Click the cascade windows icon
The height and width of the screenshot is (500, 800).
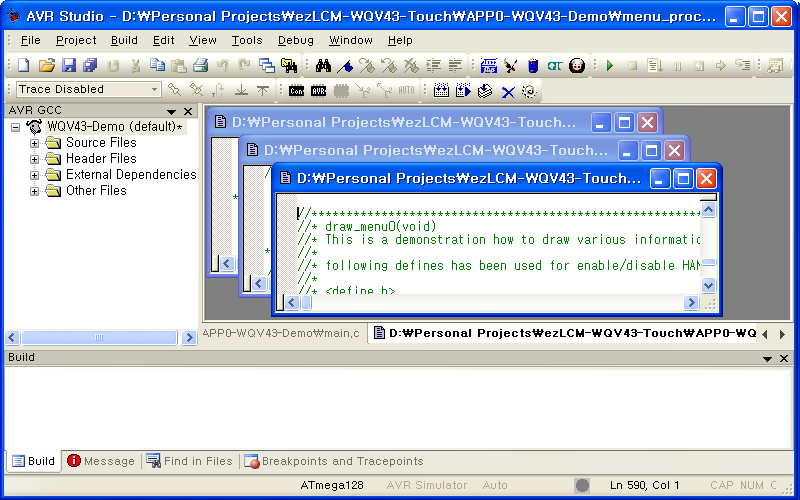coord(266,65)
